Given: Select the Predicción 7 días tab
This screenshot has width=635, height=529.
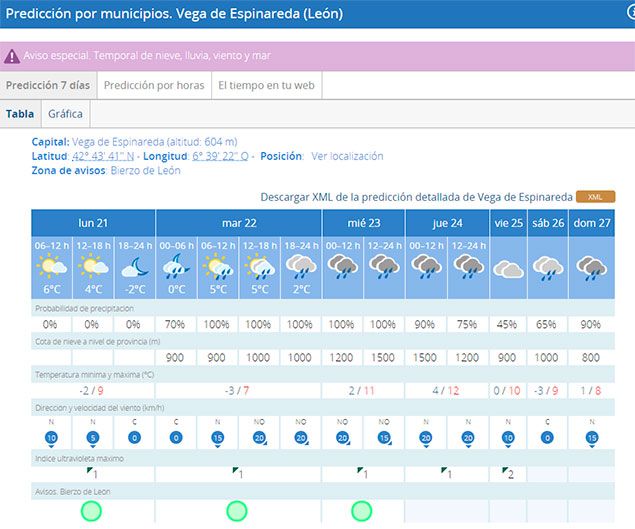Looking at the screenshot, I should (48, 86).
